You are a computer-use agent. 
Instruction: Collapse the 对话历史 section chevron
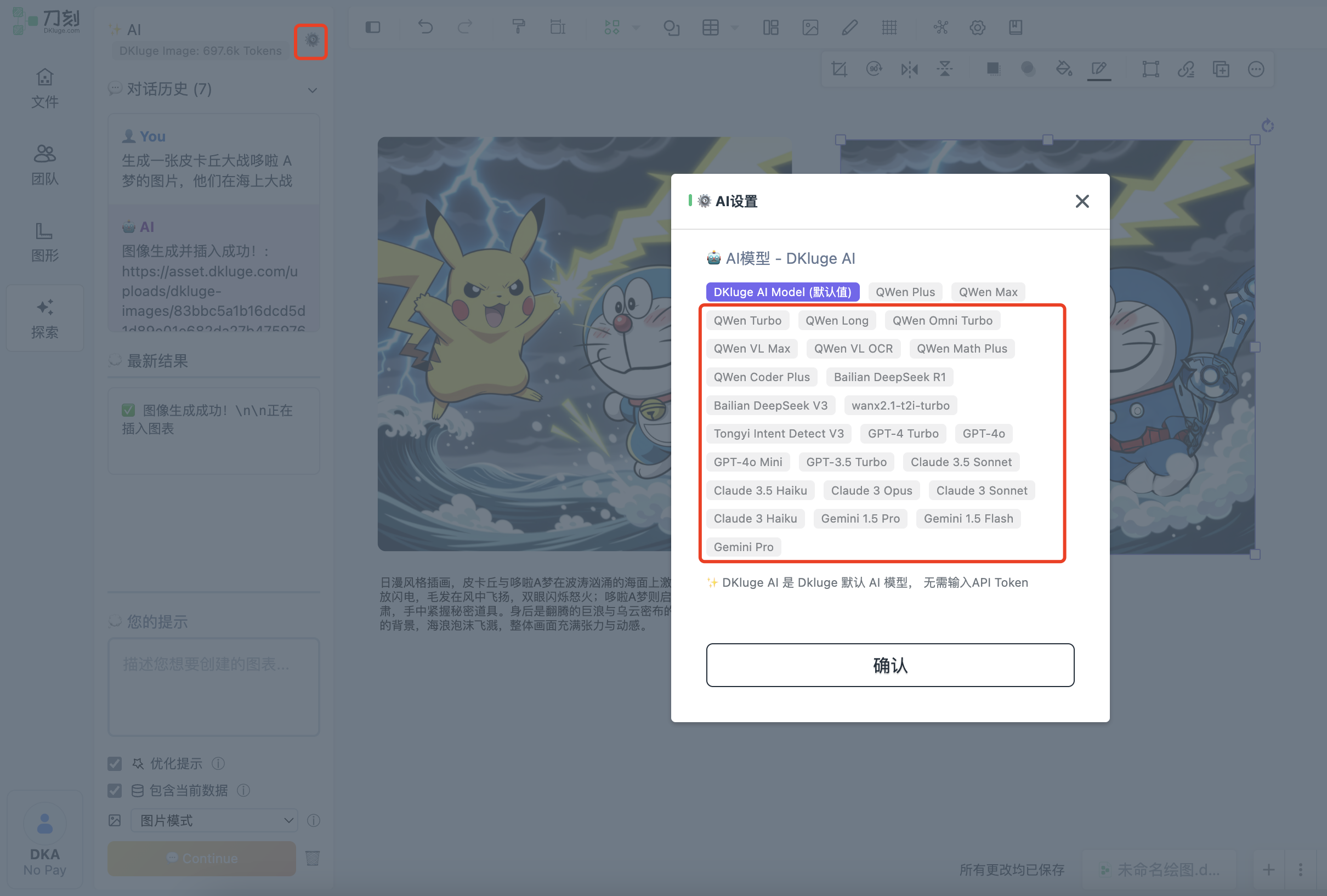(x=313, y=90)
